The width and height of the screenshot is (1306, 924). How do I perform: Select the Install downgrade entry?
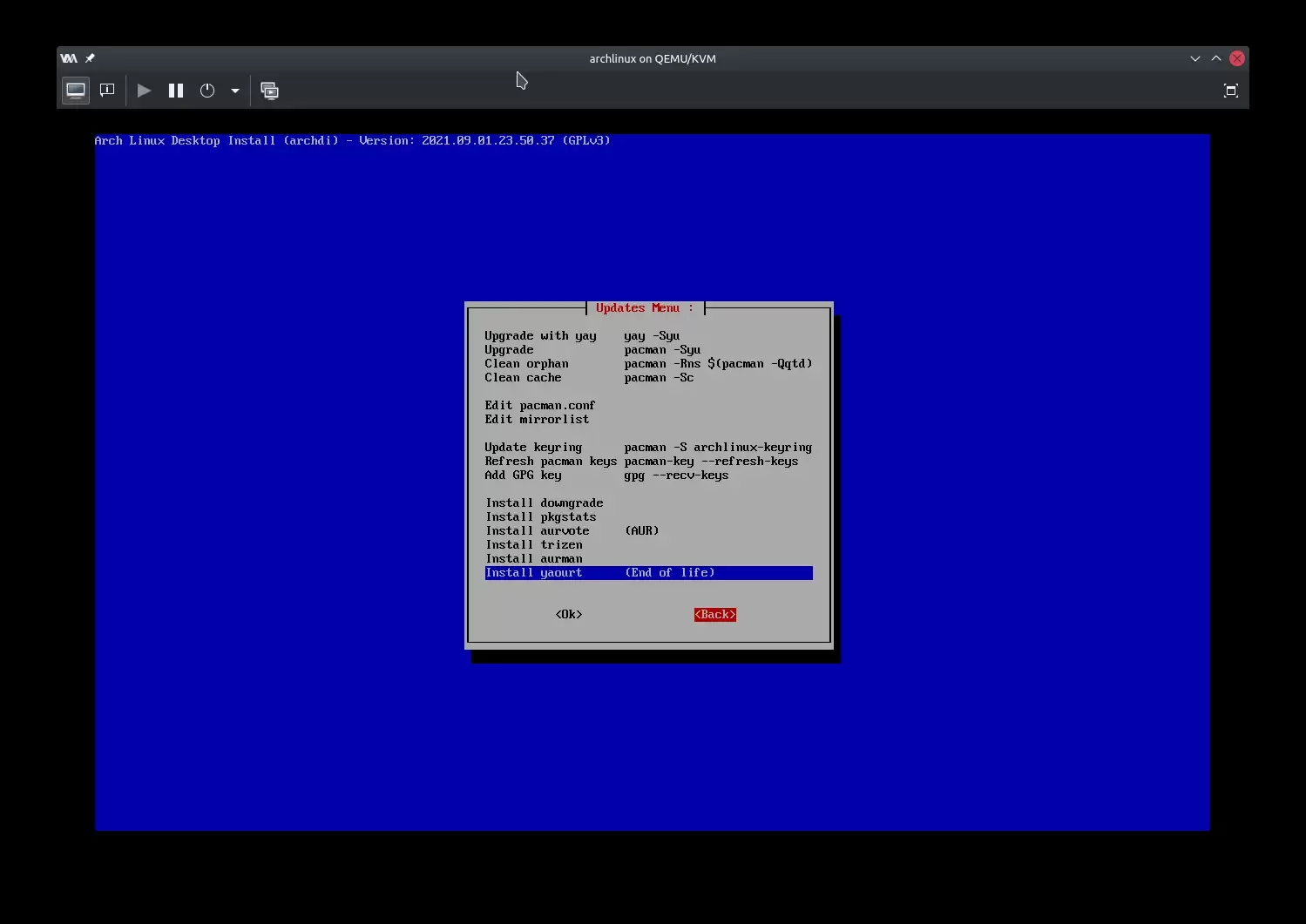(544, 503)
